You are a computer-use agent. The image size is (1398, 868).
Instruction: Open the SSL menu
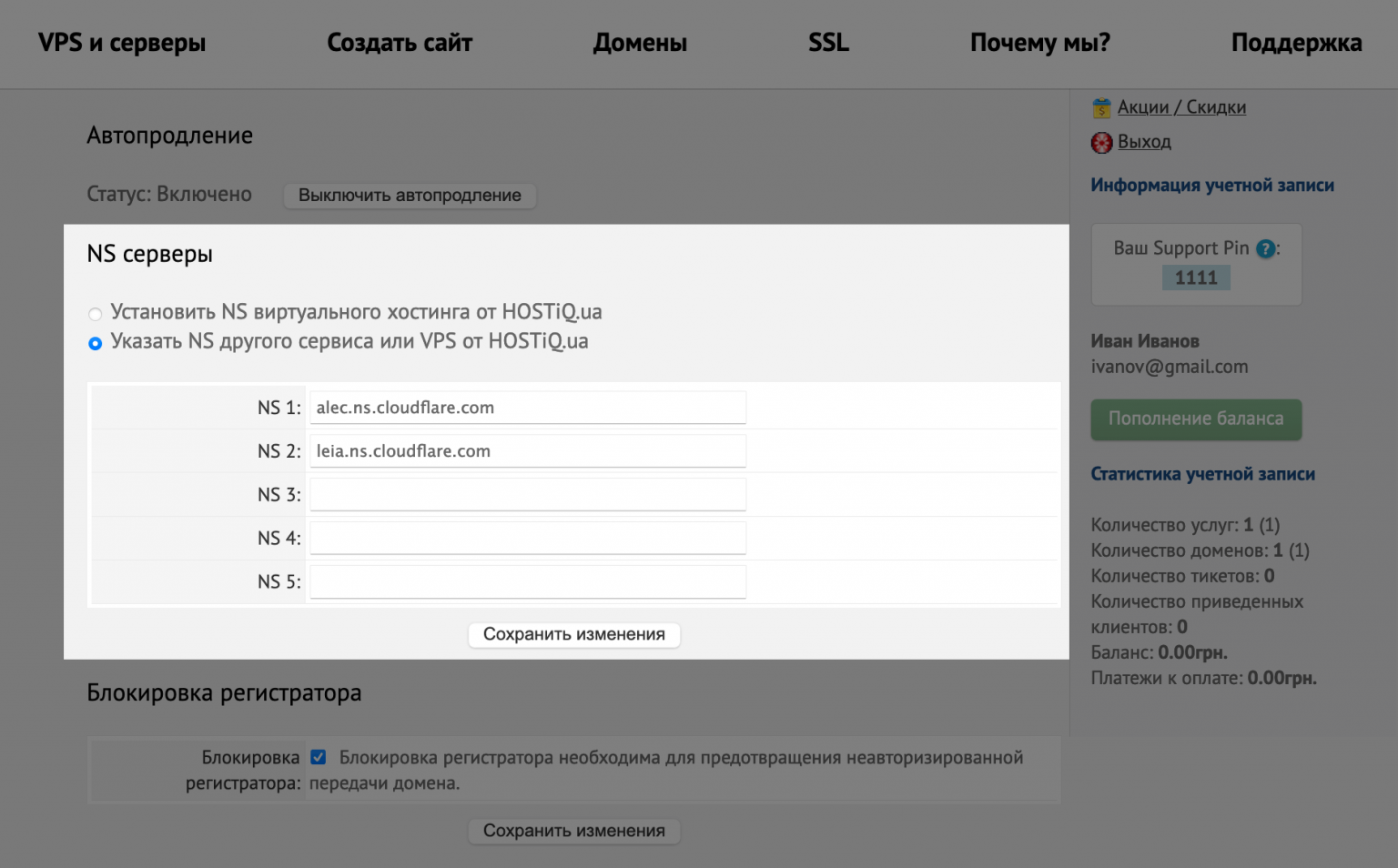point(828,43)
